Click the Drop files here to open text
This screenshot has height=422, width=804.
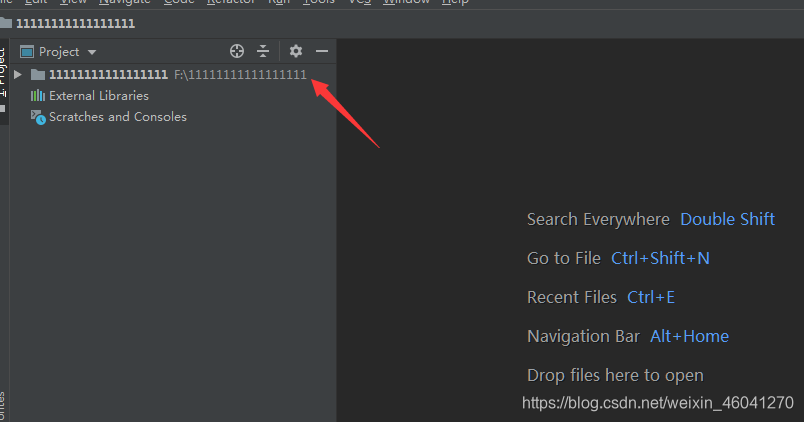click(615, 375)
